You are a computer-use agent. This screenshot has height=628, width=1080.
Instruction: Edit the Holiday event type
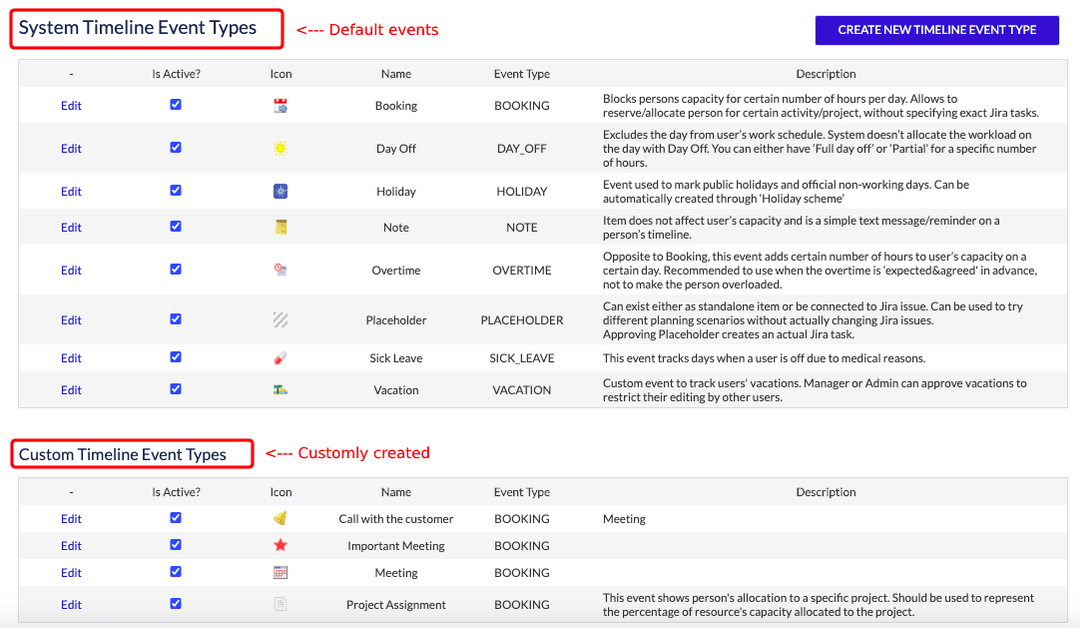[x=71, y=191]
